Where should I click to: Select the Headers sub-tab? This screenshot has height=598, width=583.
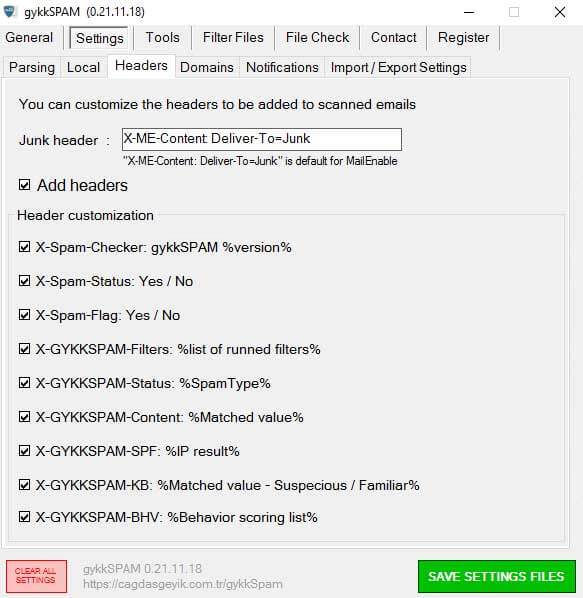pyautogui.click(x=141, y=66)
